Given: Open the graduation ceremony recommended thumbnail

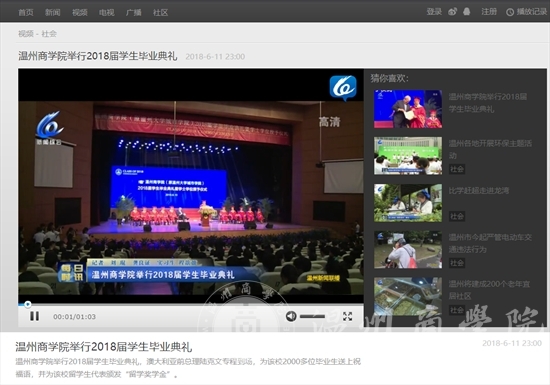Looking at the screenshot, I should (x=408, y=109).
